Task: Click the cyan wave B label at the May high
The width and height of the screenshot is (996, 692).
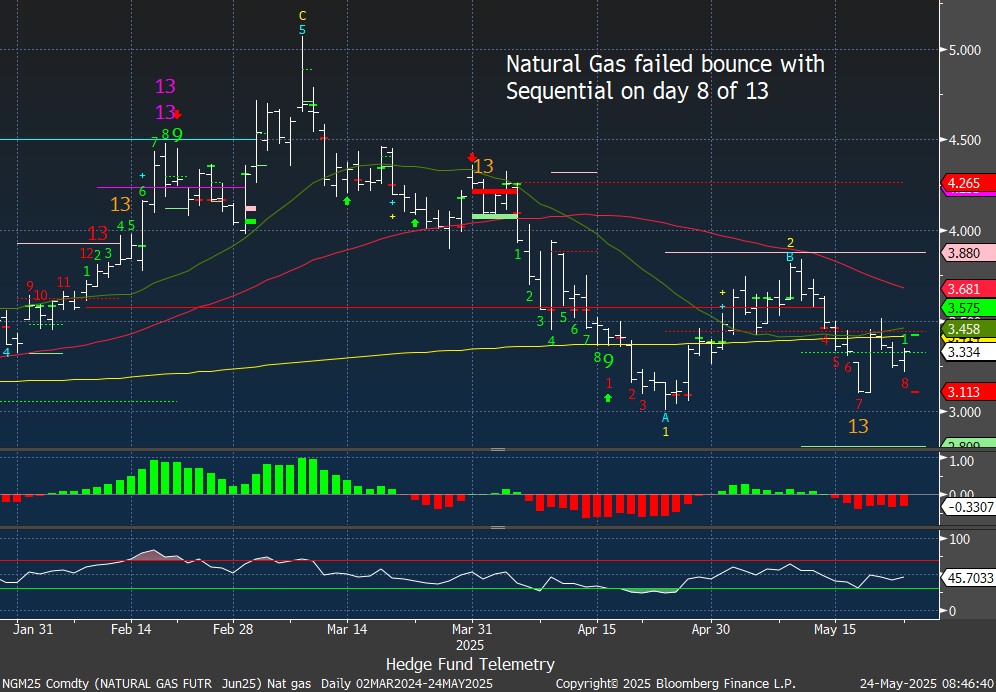Action: click(790, 257)
